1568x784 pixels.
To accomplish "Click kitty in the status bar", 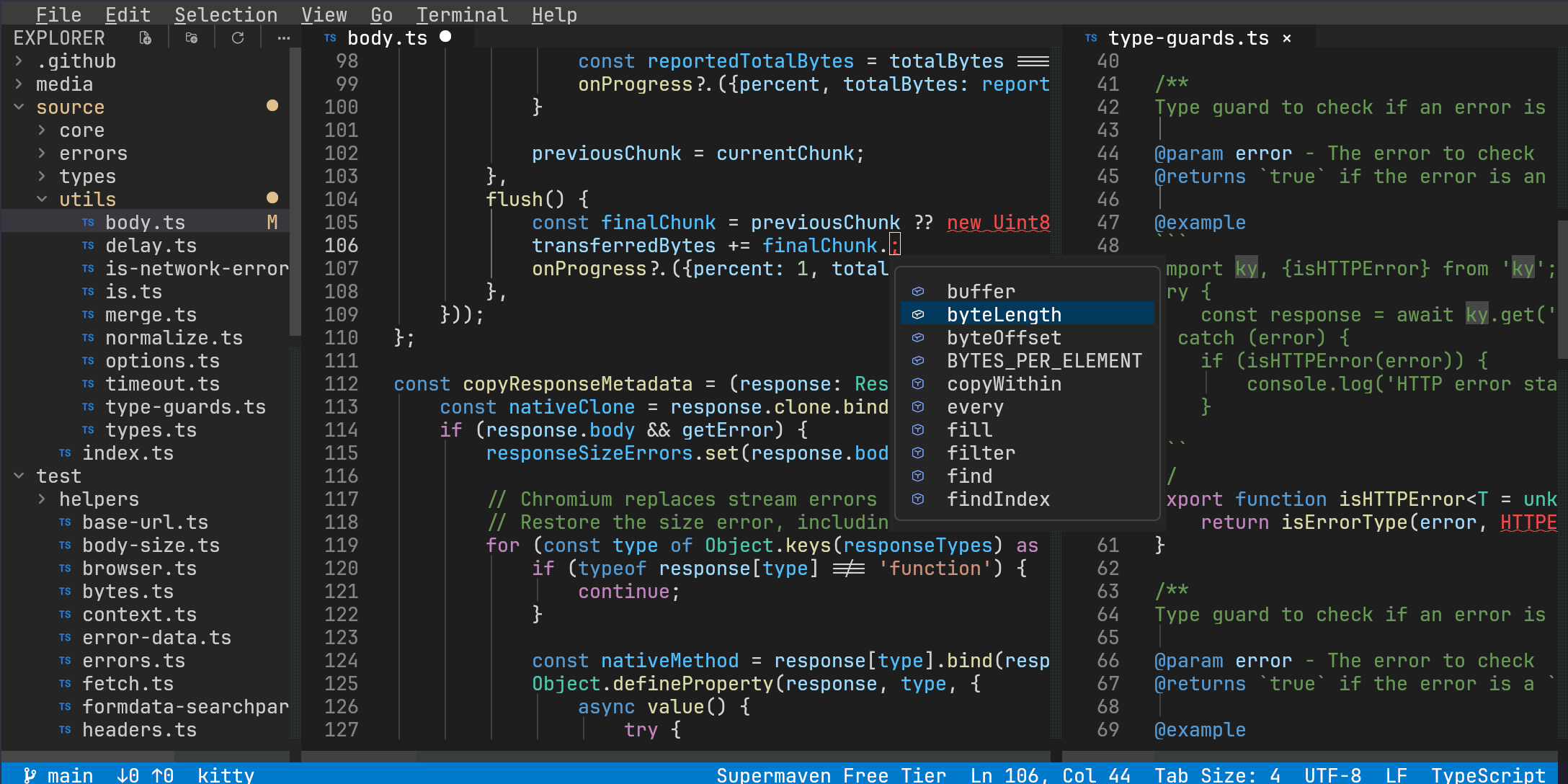I will (x=226, y=775).
